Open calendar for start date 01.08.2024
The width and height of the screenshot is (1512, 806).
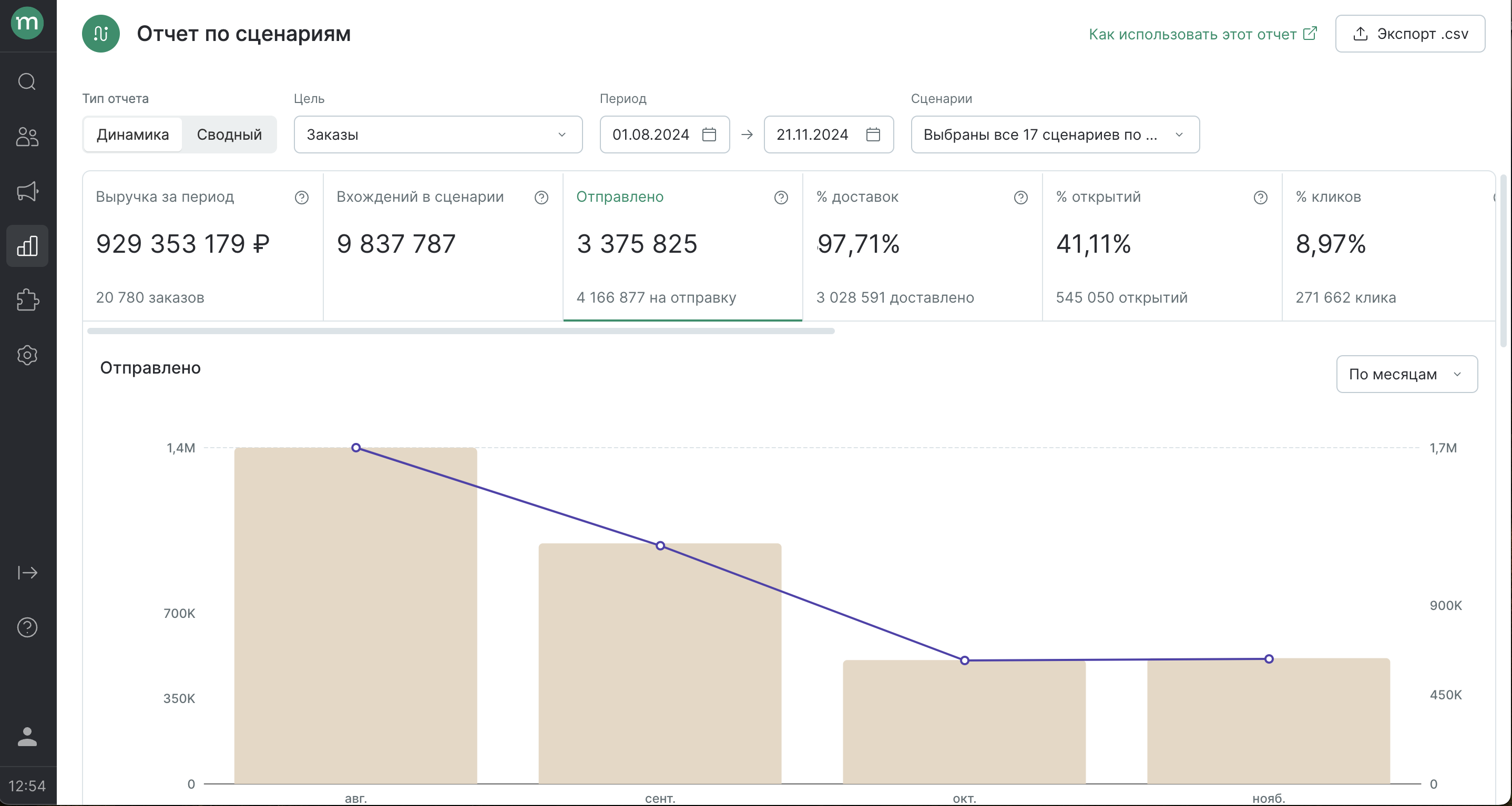point(709,135)
